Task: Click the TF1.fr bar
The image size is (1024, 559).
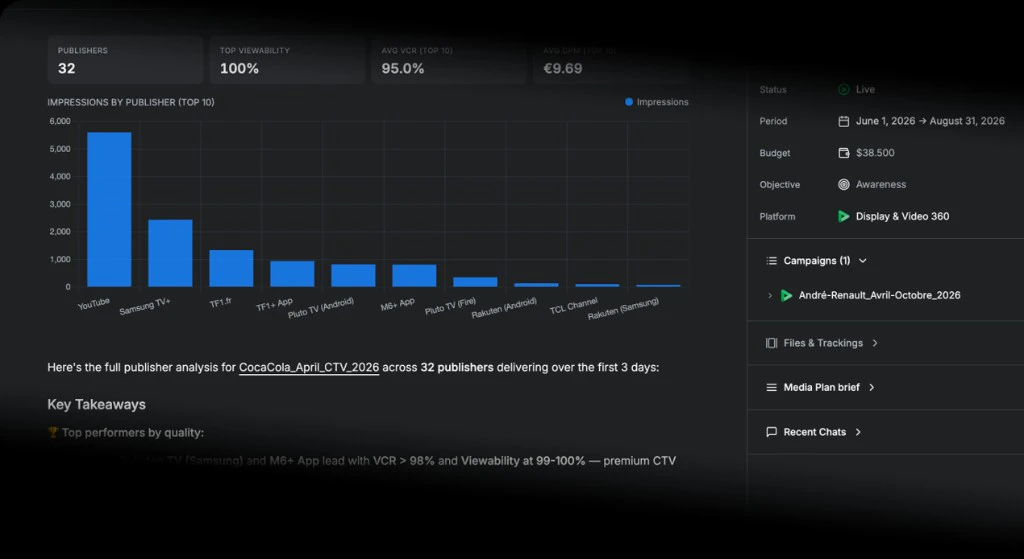Action: [x=231, y=268]
